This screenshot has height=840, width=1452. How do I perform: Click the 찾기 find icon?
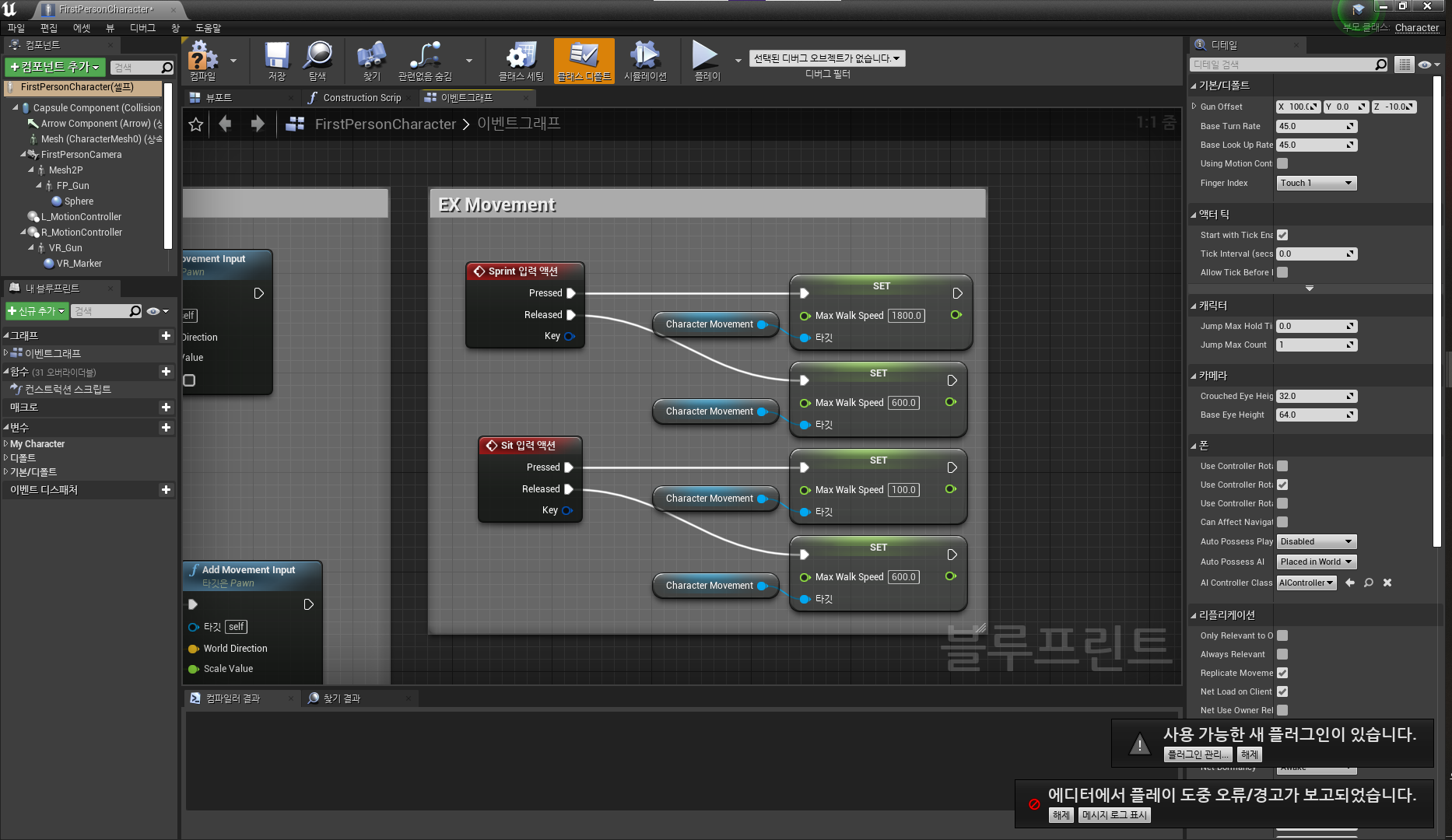pos(372,61)
